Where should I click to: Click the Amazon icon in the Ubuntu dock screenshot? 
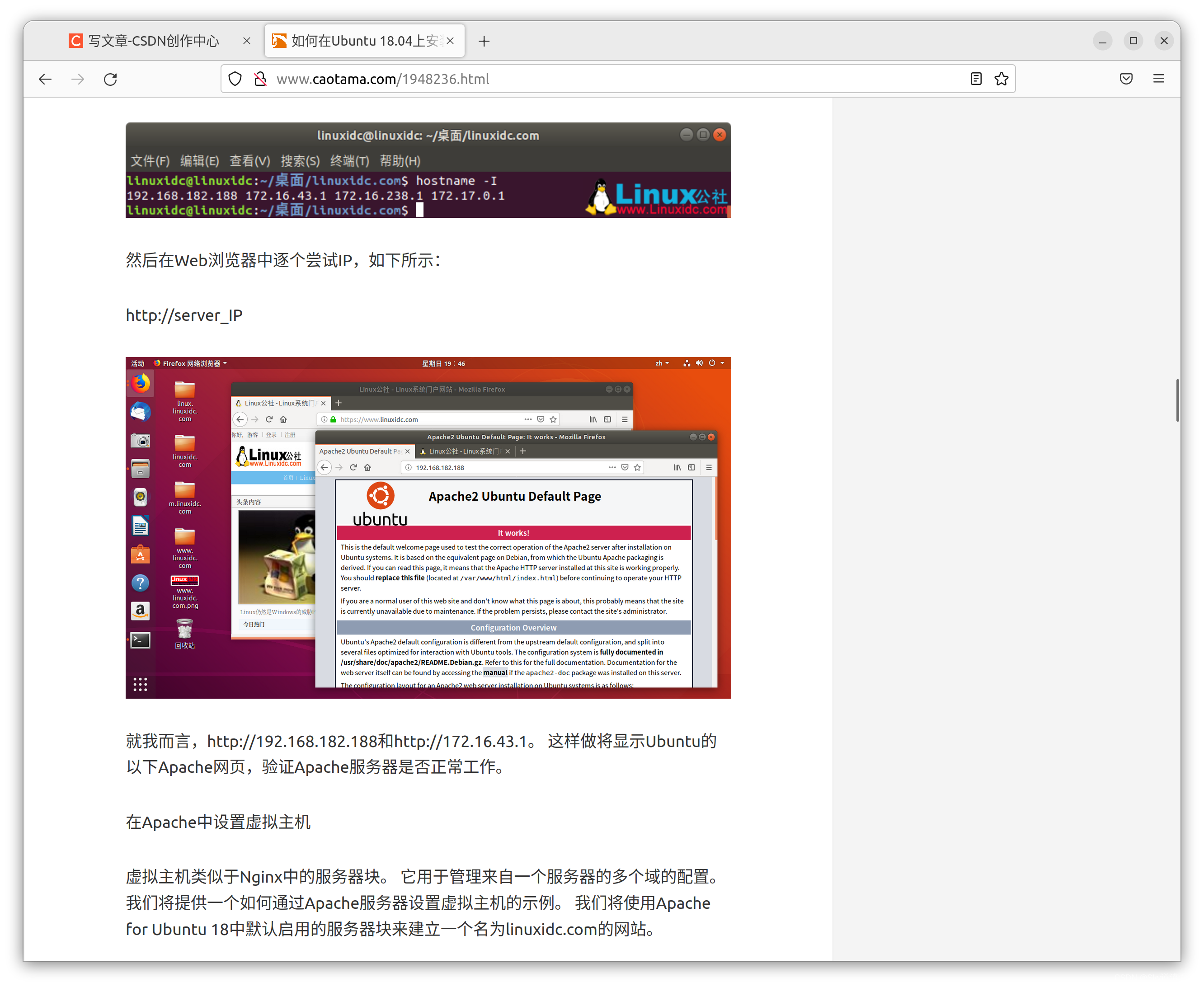click(x=140, y=611)
